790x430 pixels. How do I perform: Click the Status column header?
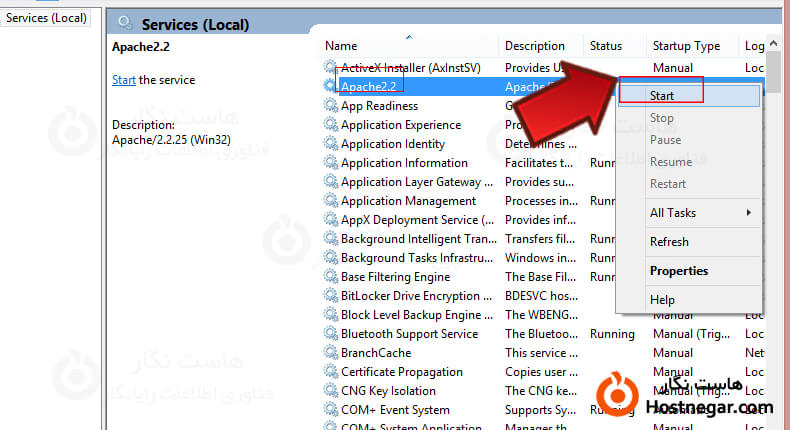click(x=606, y=46)
